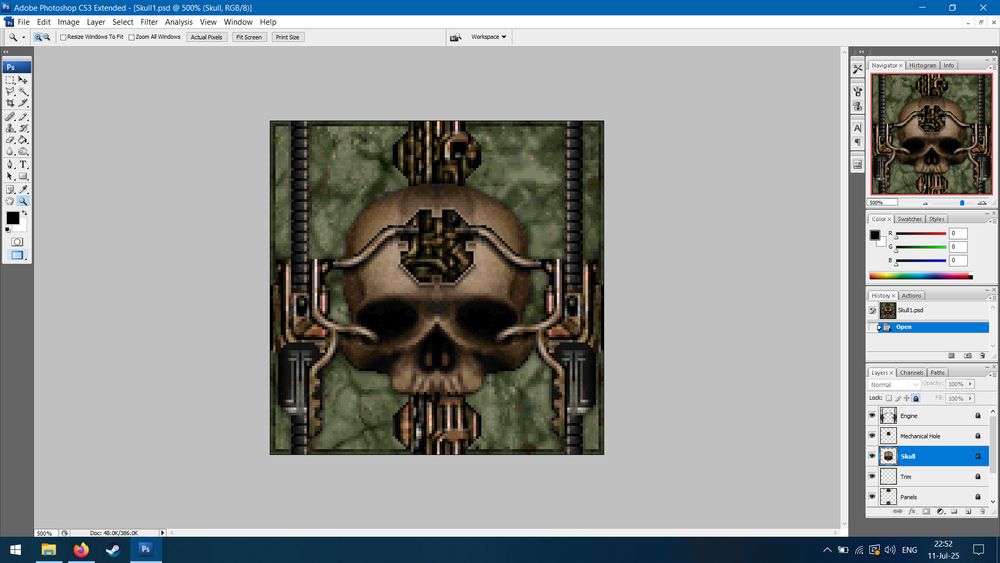Image resolution: width=1000 pixels, height=563 pixels.
Task: Open the Image menu
Action: (x=68, y=22)
